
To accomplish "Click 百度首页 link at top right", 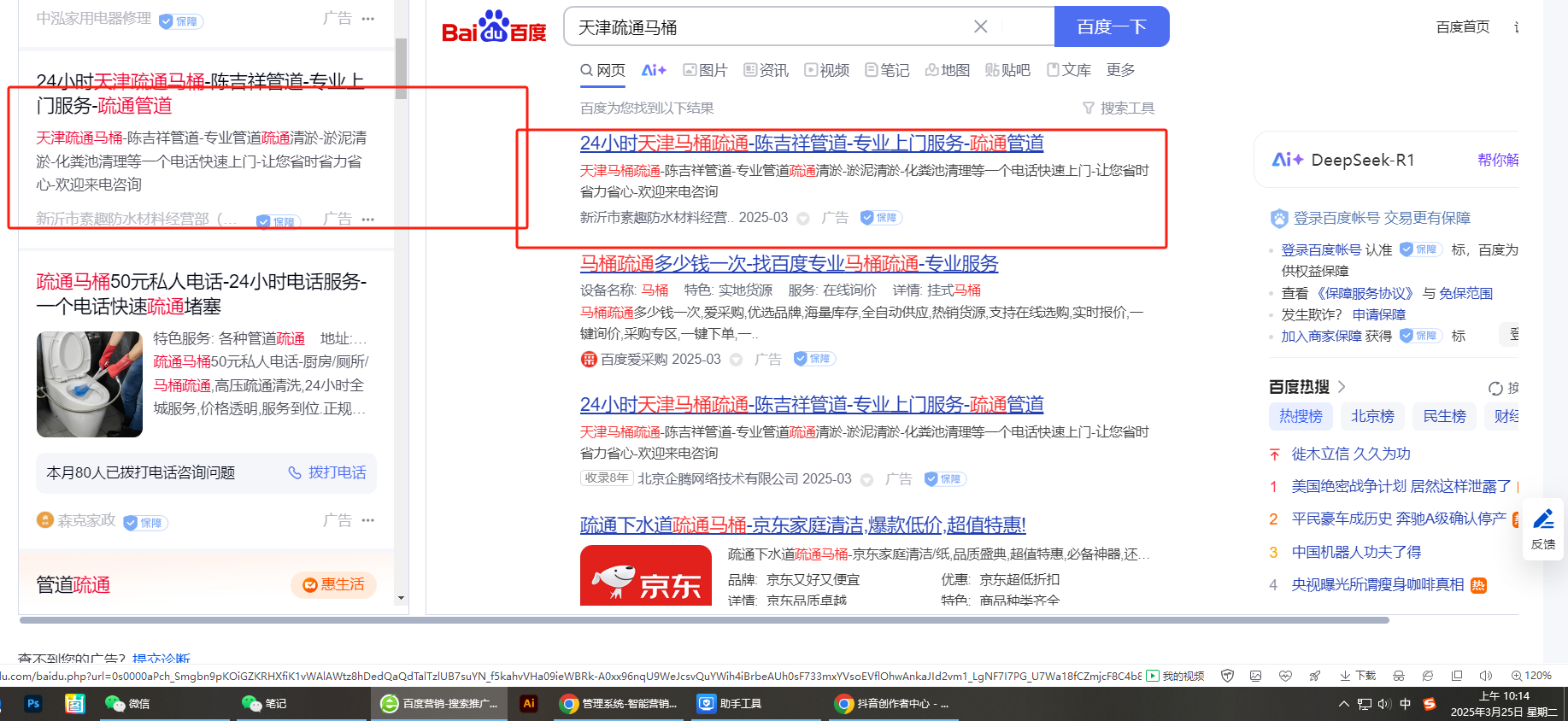I will (1463, 27).
